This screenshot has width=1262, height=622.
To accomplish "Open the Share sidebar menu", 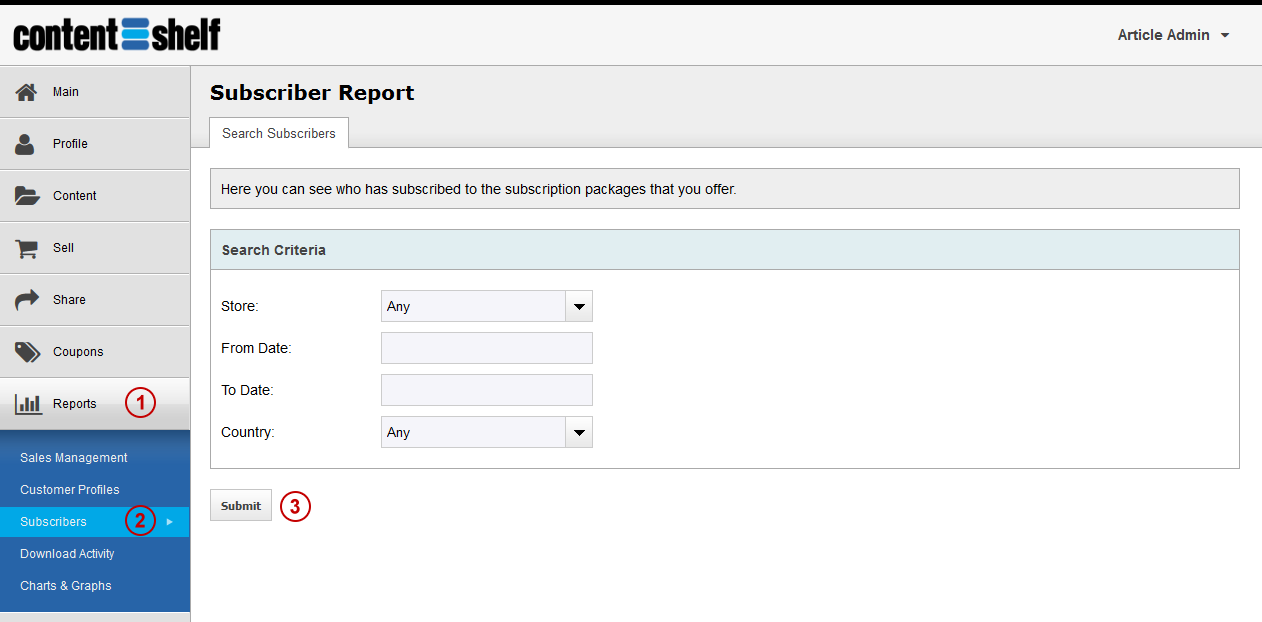I will [95, 300].
